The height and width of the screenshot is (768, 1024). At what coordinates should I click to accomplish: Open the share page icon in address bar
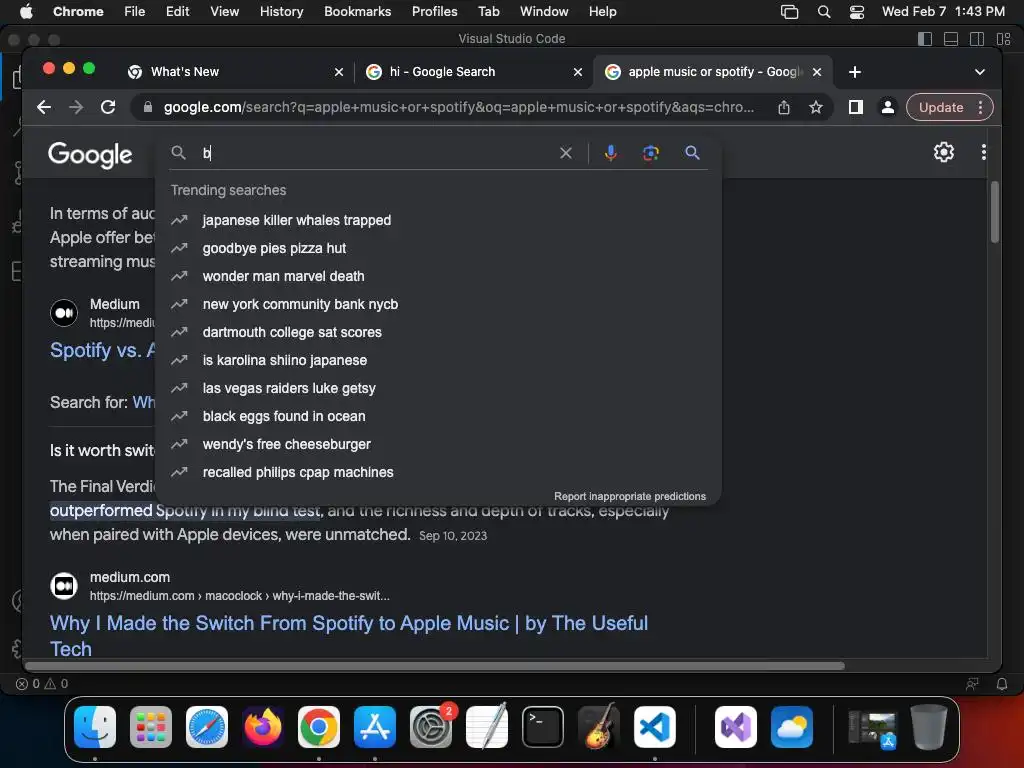(x=784, y=107)
